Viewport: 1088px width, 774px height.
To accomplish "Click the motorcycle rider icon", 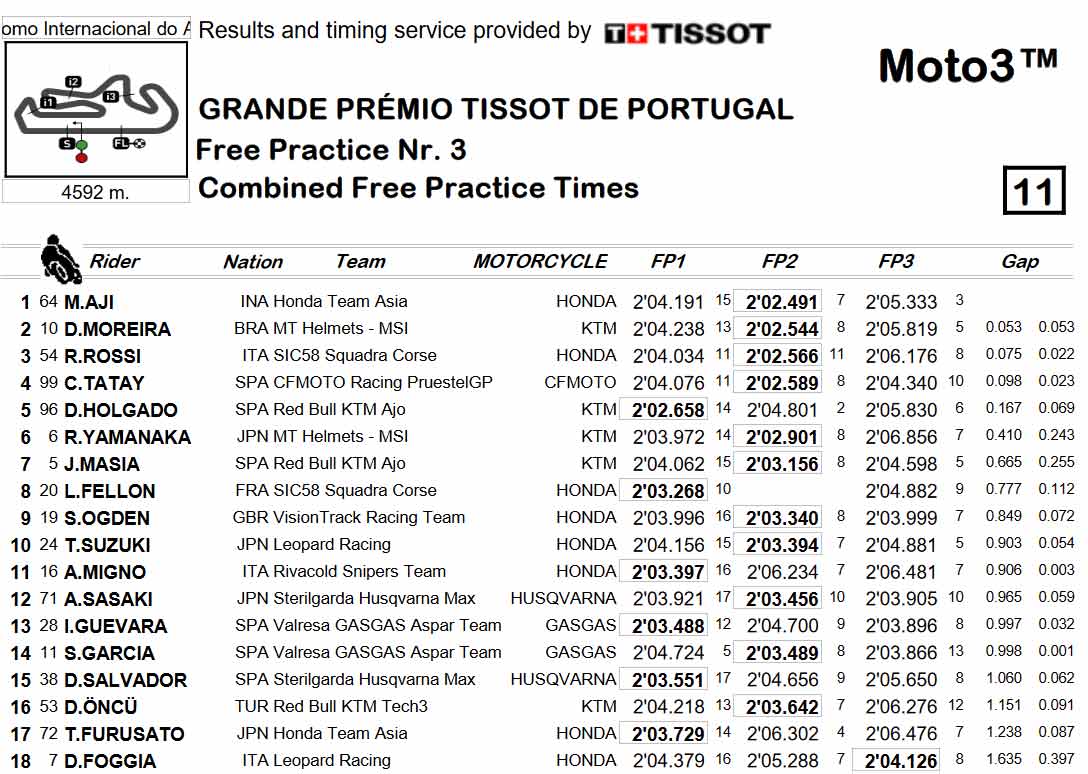I will pos(60,259).
